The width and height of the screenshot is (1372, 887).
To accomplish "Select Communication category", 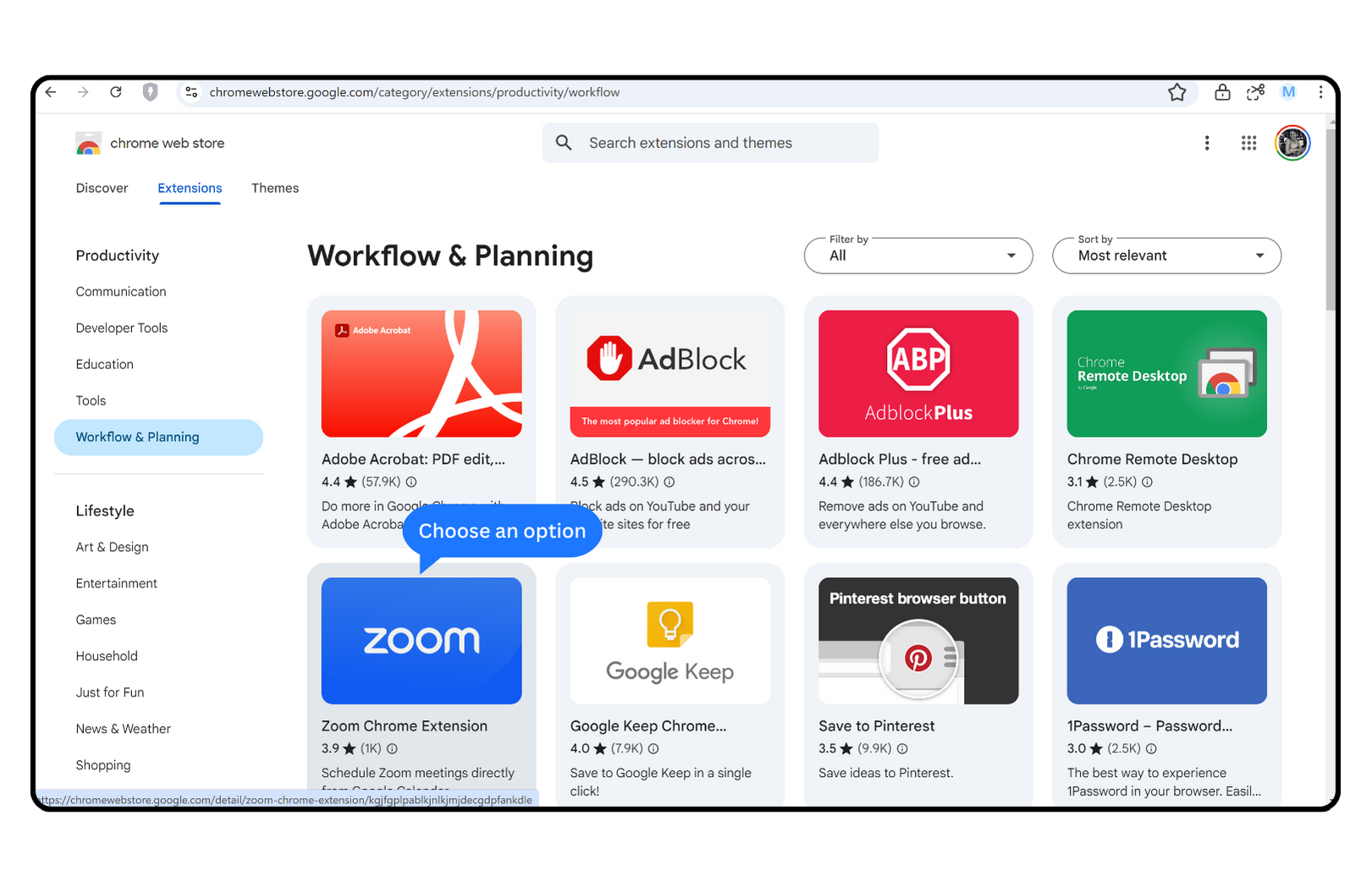I will (x=121, y=292).
